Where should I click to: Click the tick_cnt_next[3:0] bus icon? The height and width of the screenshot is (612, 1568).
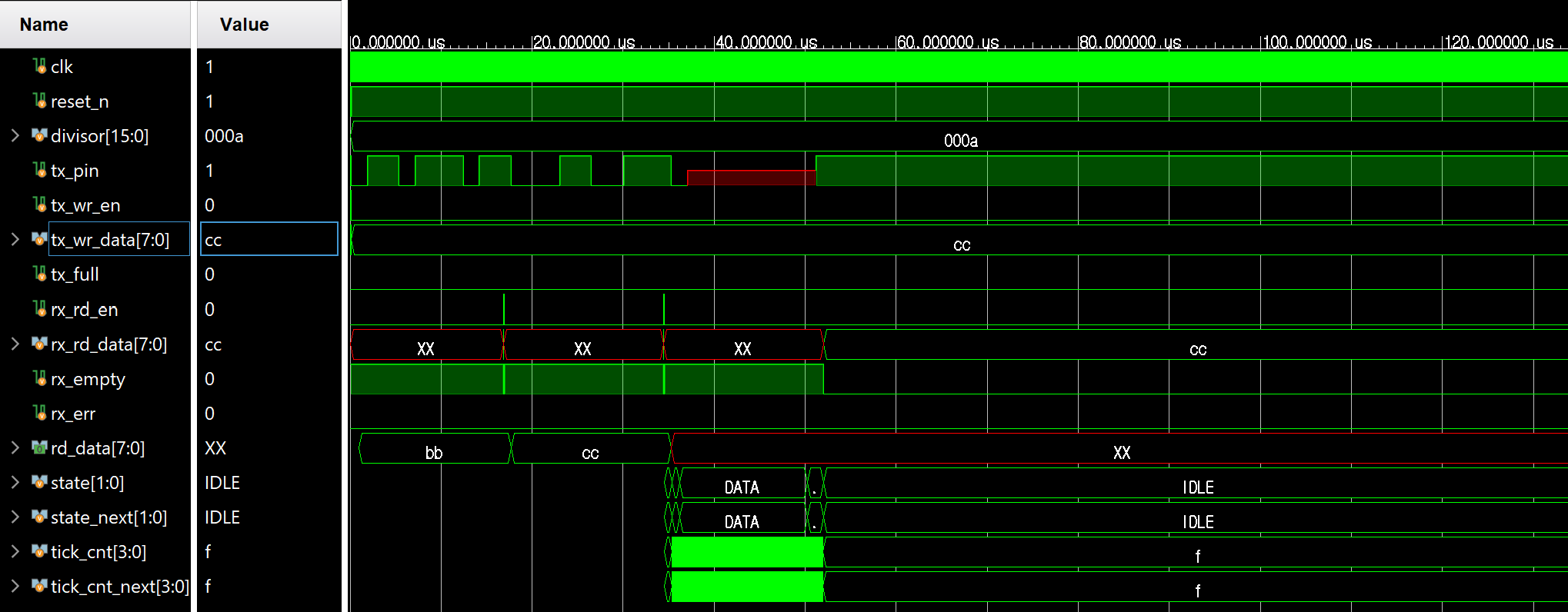40,586
